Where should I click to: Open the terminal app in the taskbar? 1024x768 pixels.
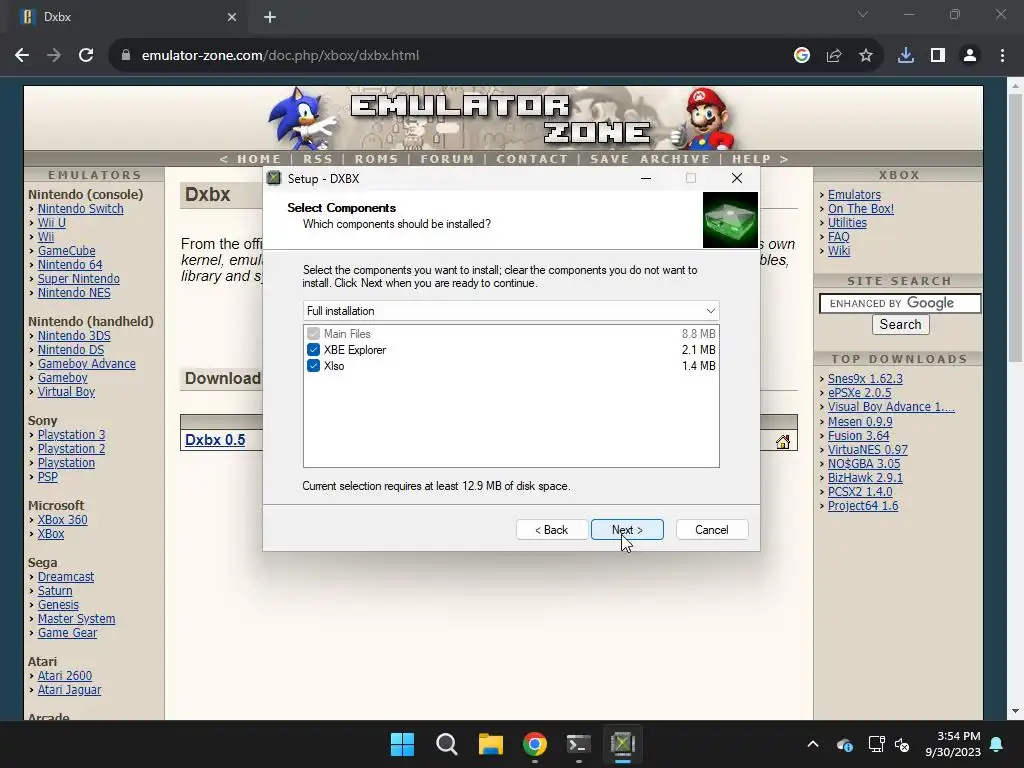[x=579, y=744]
